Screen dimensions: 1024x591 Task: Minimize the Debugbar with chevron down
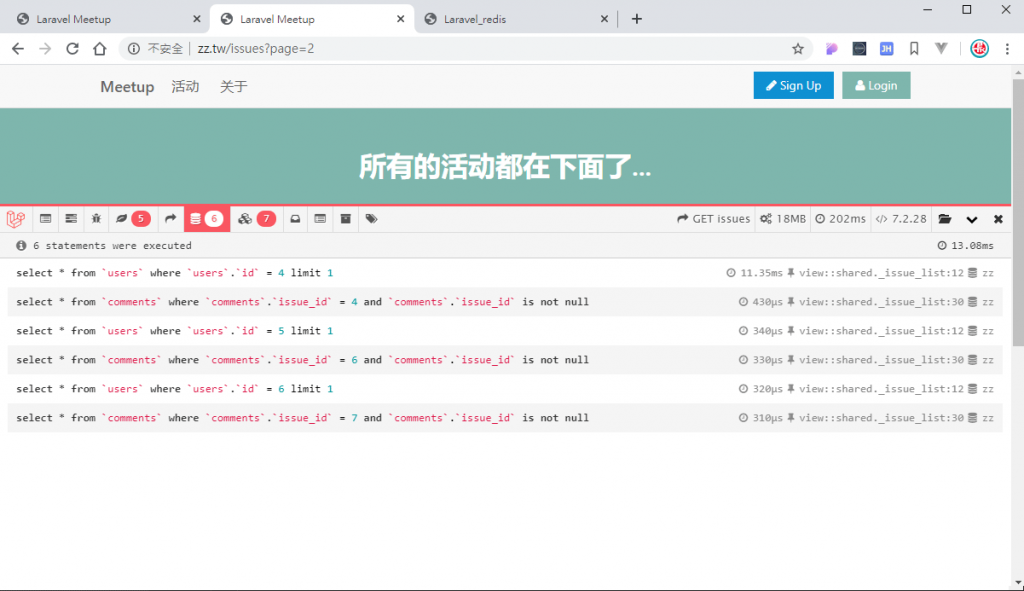click(x=972, y=219)
